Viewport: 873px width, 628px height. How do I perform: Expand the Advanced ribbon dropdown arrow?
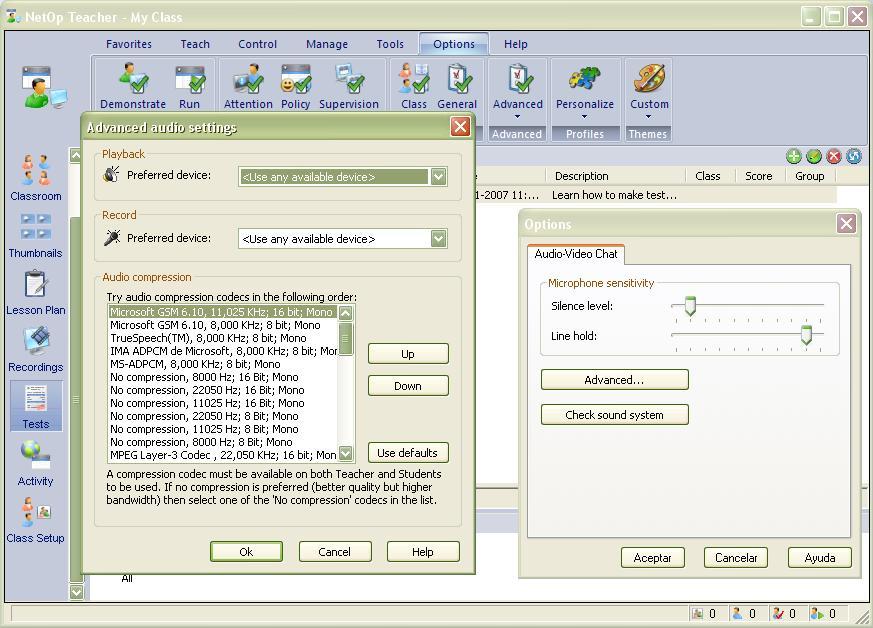[x=517, y=117]
